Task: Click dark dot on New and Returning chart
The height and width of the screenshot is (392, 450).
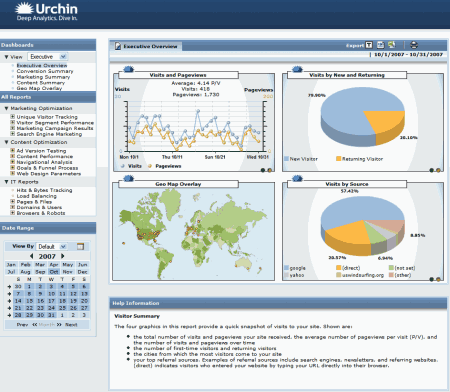Action: (431, 170)
